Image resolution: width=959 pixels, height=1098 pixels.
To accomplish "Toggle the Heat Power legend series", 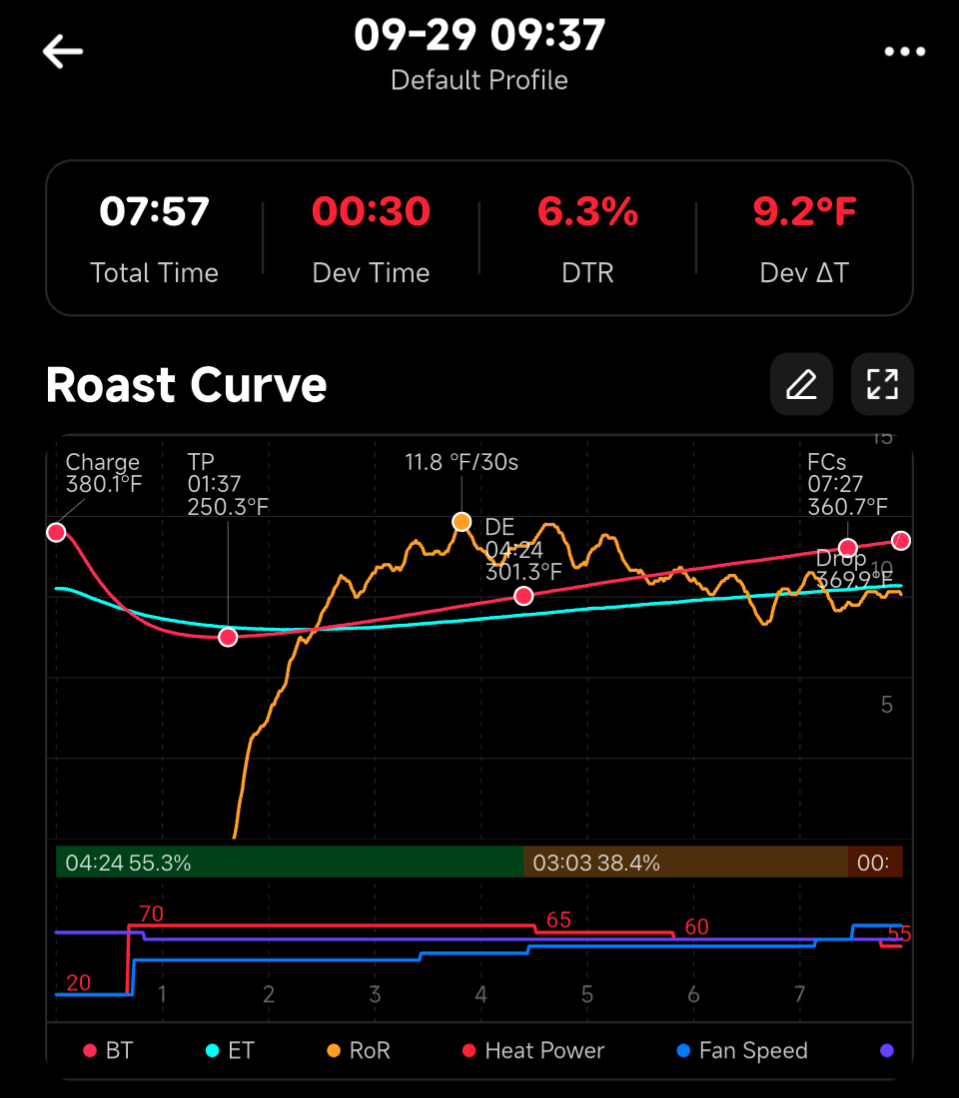I will coord(533,1050).
